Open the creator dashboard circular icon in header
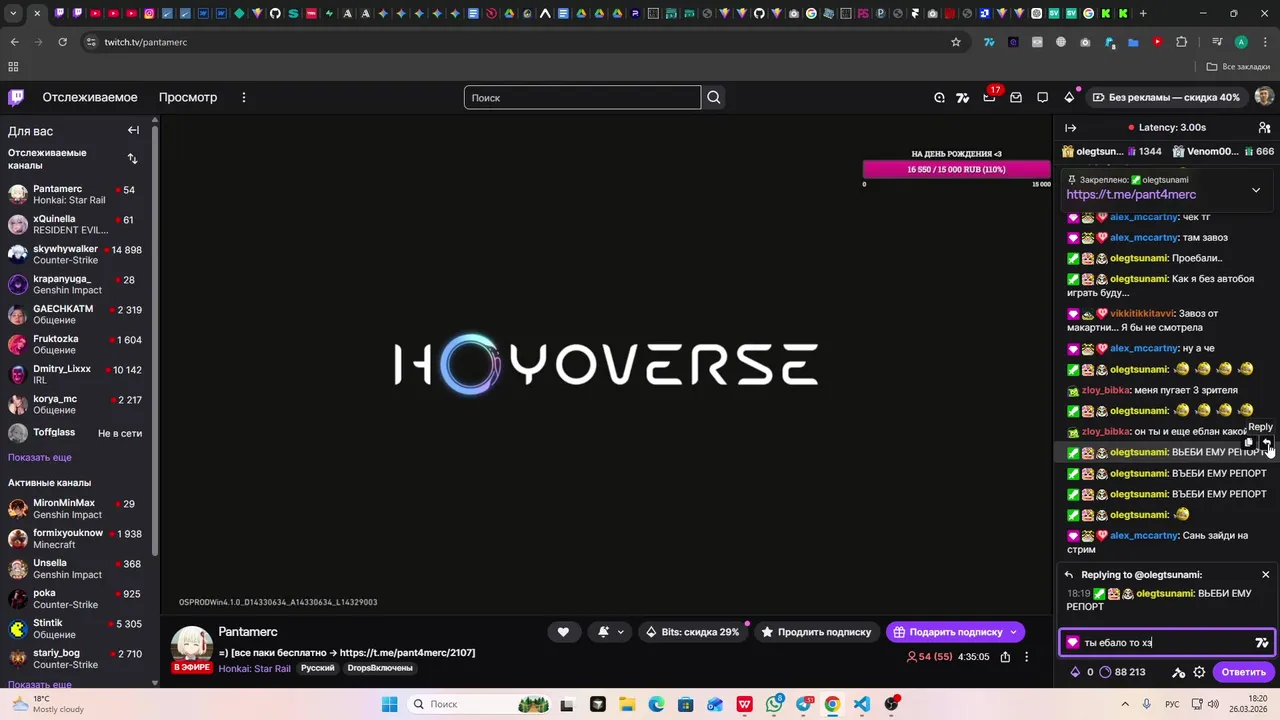This screenshot has width=1280, height=720. (939, 97)
